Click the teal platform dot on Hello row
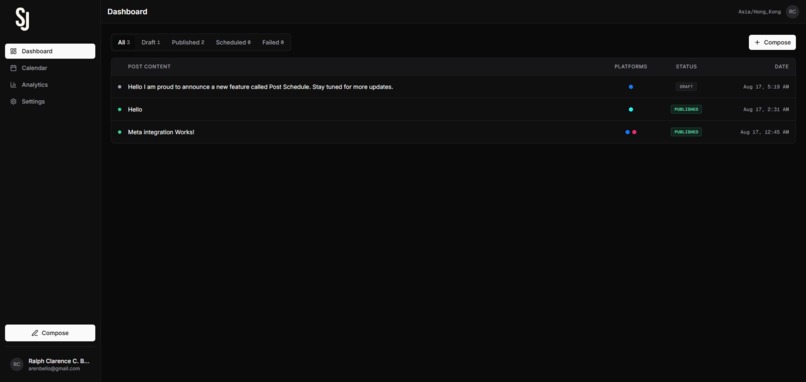 pyautogui.click(x=631, y=110)
